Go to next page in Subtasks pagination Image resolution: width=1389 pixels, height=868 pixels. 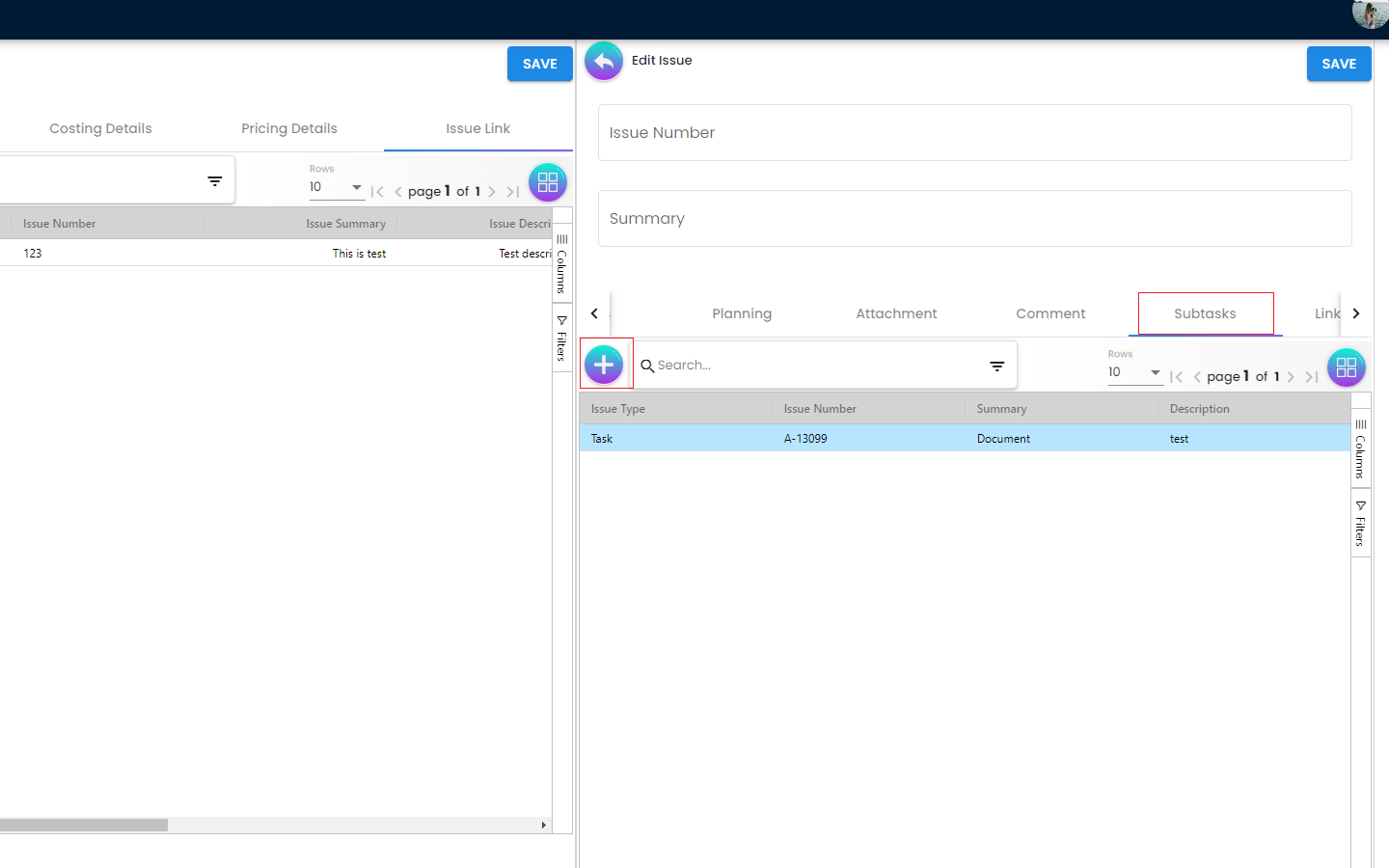point(1291,377)
